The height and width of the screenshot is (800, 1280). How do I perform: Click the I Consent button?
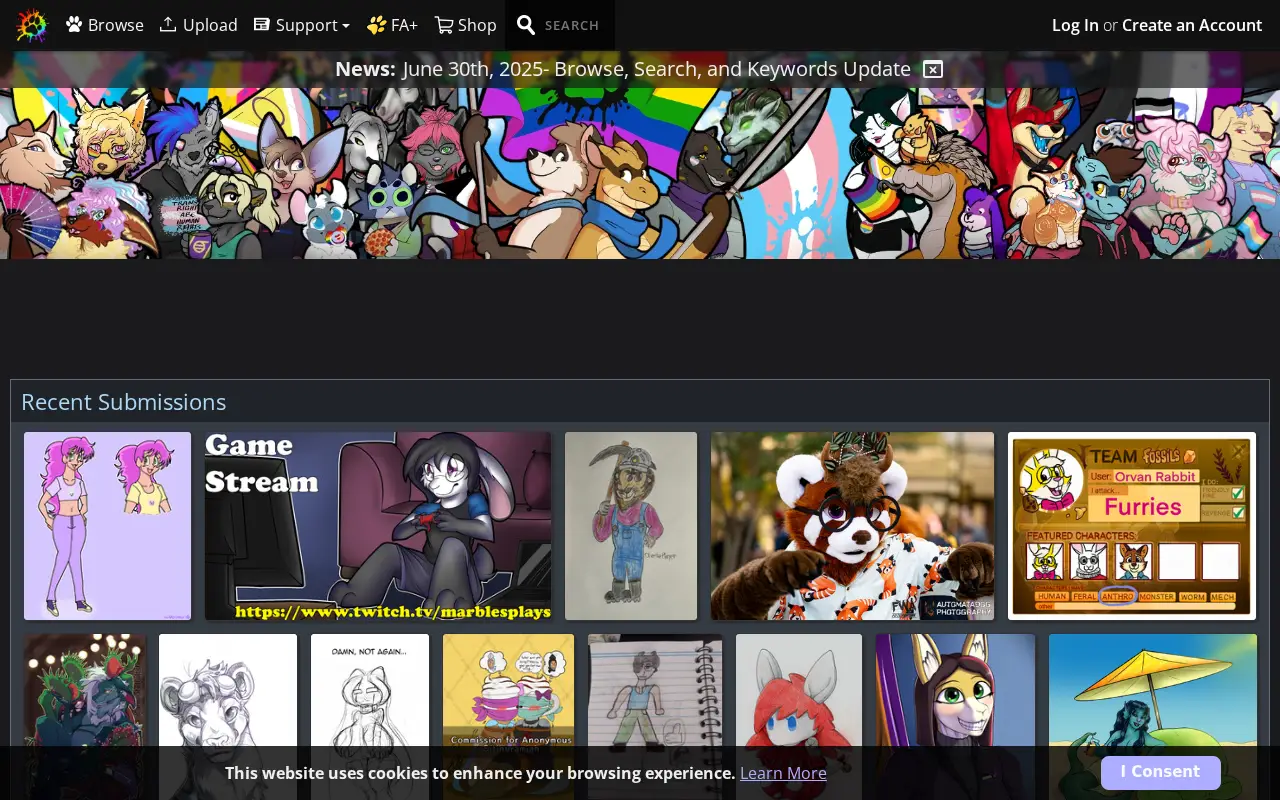(x=1160, y=772)
